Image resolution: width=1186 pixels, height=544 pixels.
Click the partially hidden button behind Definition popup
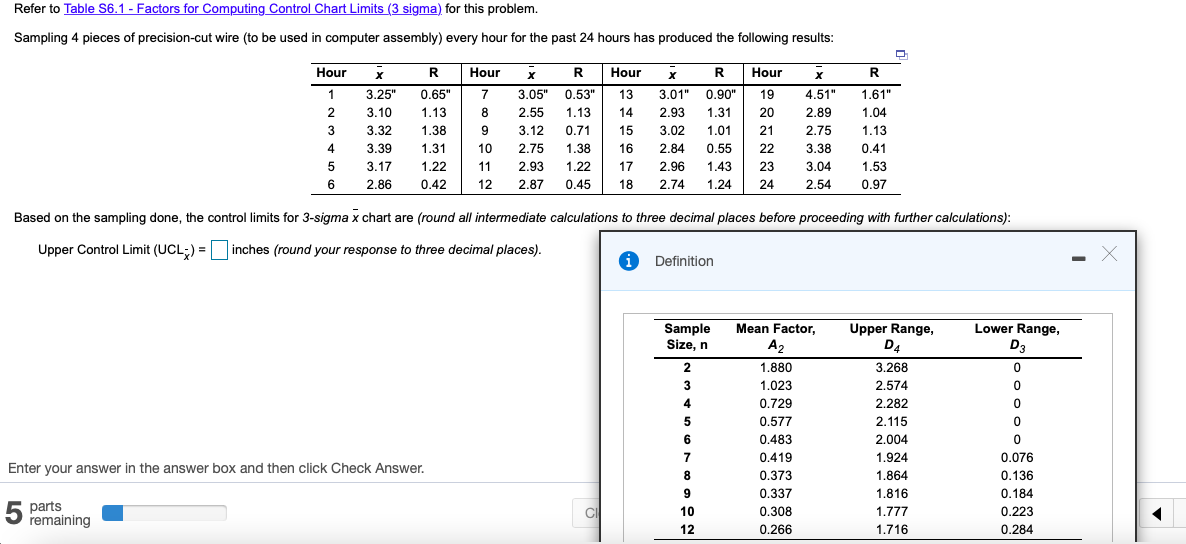tap(585, 514)
